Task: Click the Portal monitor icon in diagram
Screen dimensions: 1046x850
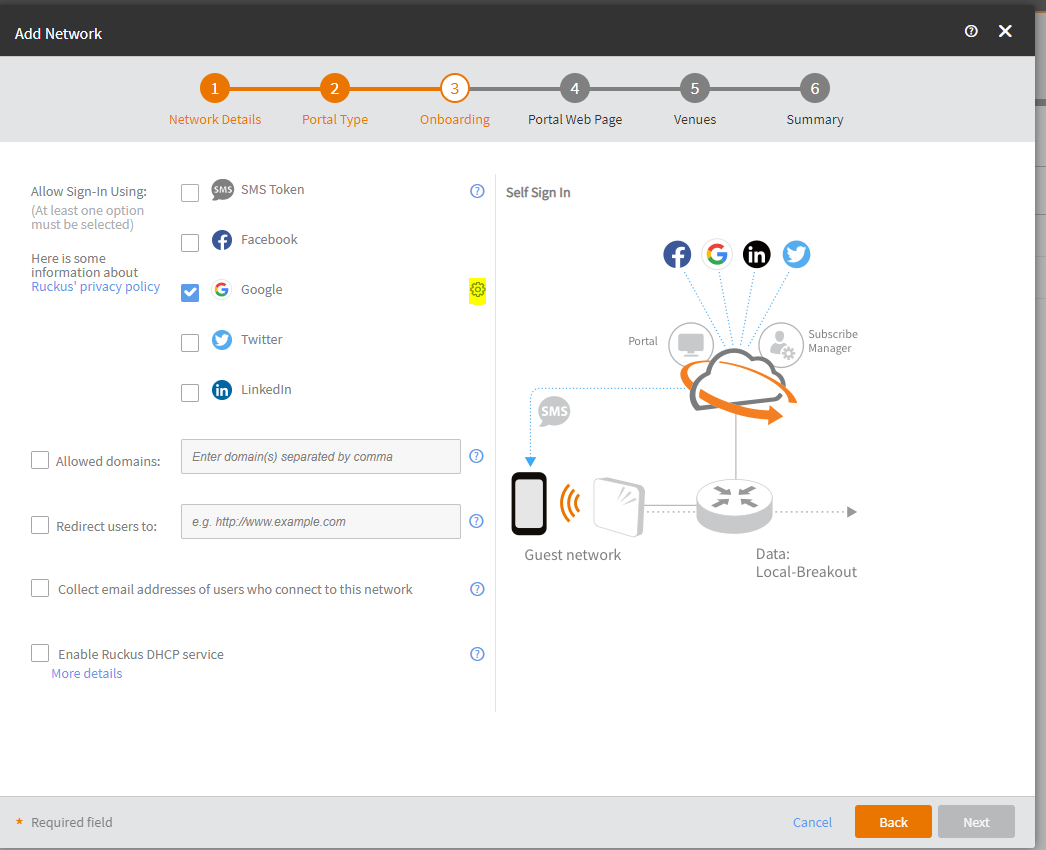Action: (x=691, y=345)
